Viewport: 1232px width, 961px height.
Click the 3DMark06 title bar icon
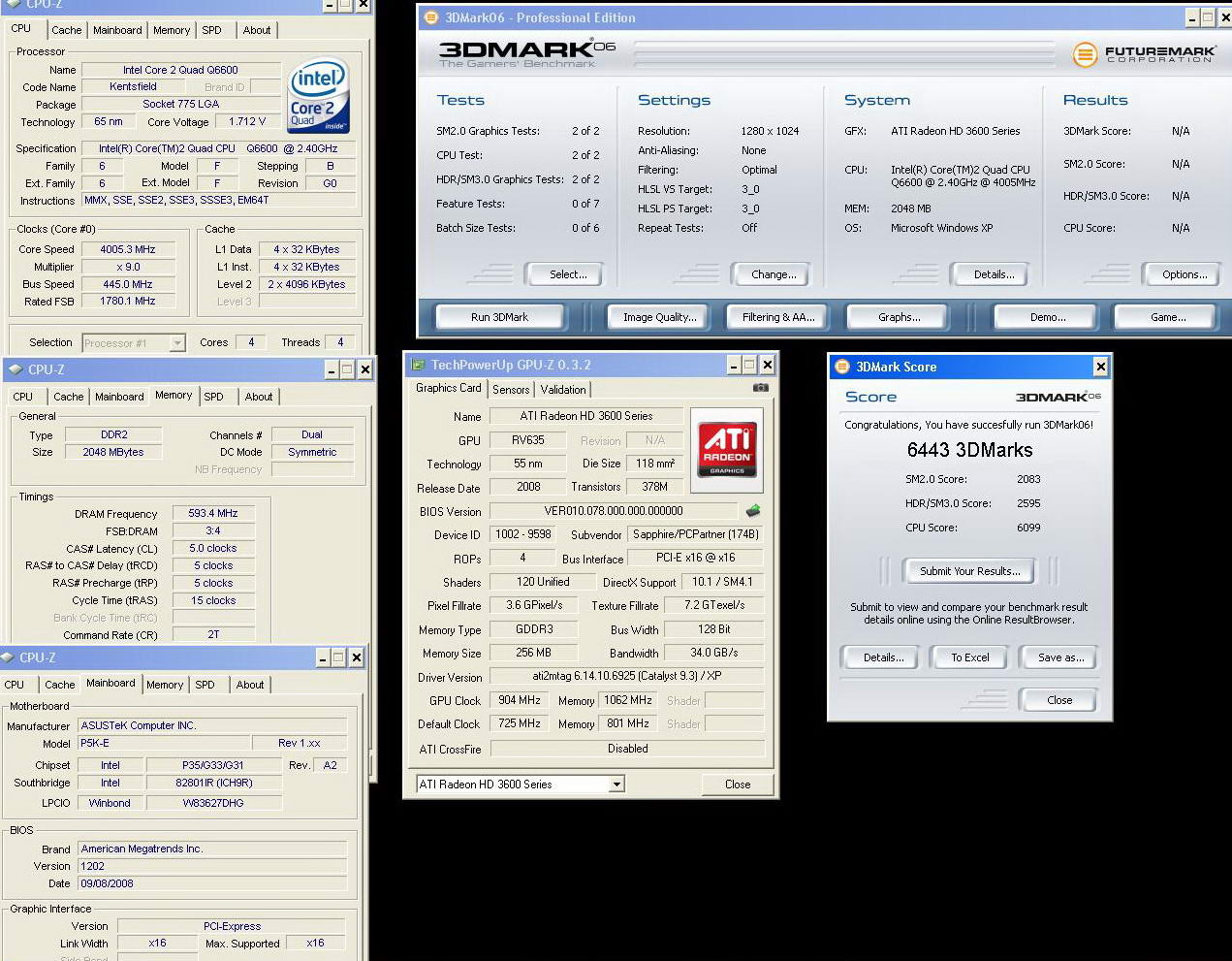coord(432,17)
